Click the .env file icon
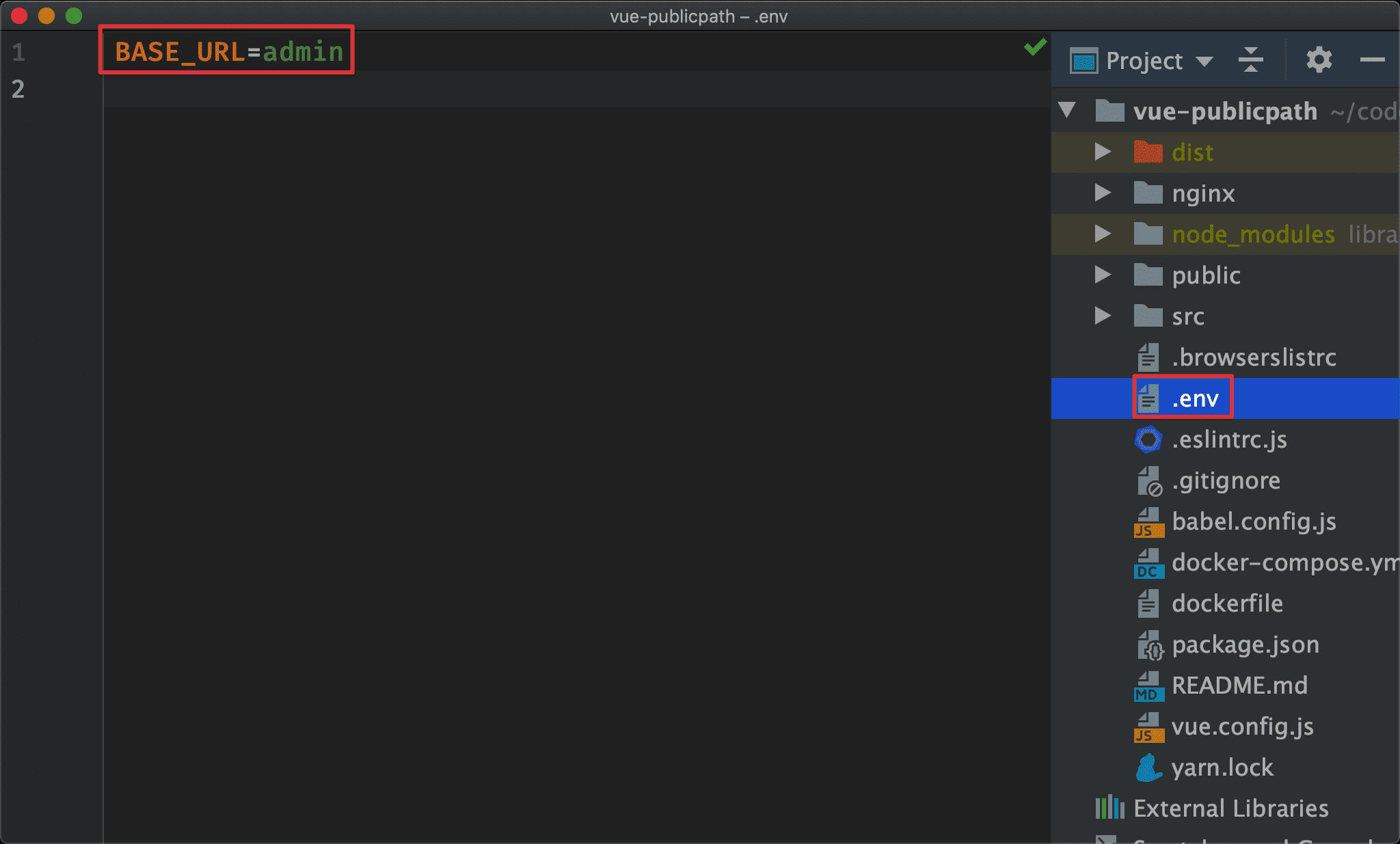This screenshot has width=1400, height=844. tap(1148, 398)
